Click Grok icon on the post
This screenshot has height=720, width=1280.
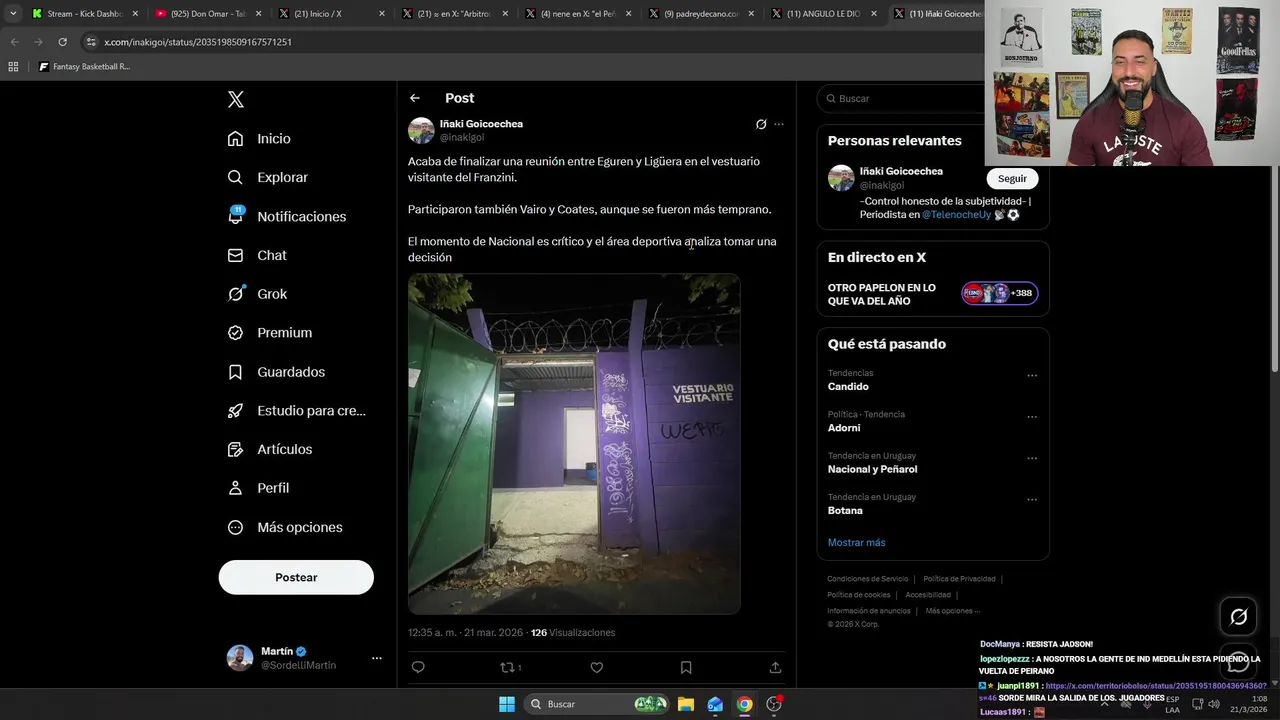coord(761,125)
